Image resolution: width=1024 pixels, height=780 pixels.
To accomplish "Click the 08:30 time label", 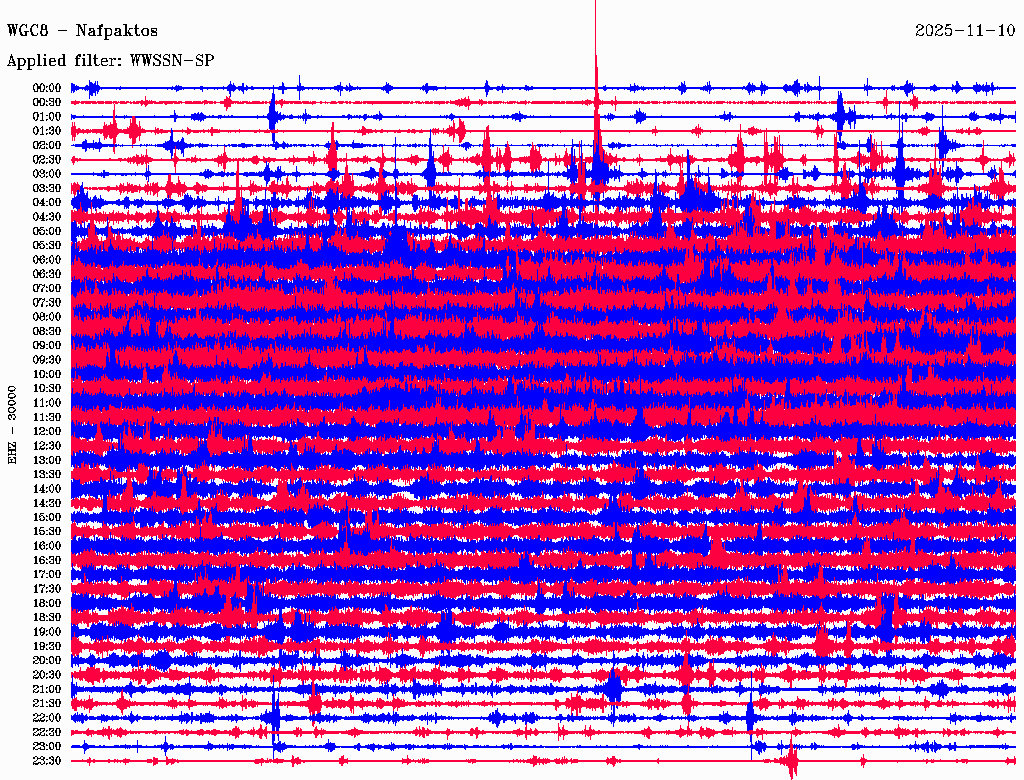I will (47, 331).
